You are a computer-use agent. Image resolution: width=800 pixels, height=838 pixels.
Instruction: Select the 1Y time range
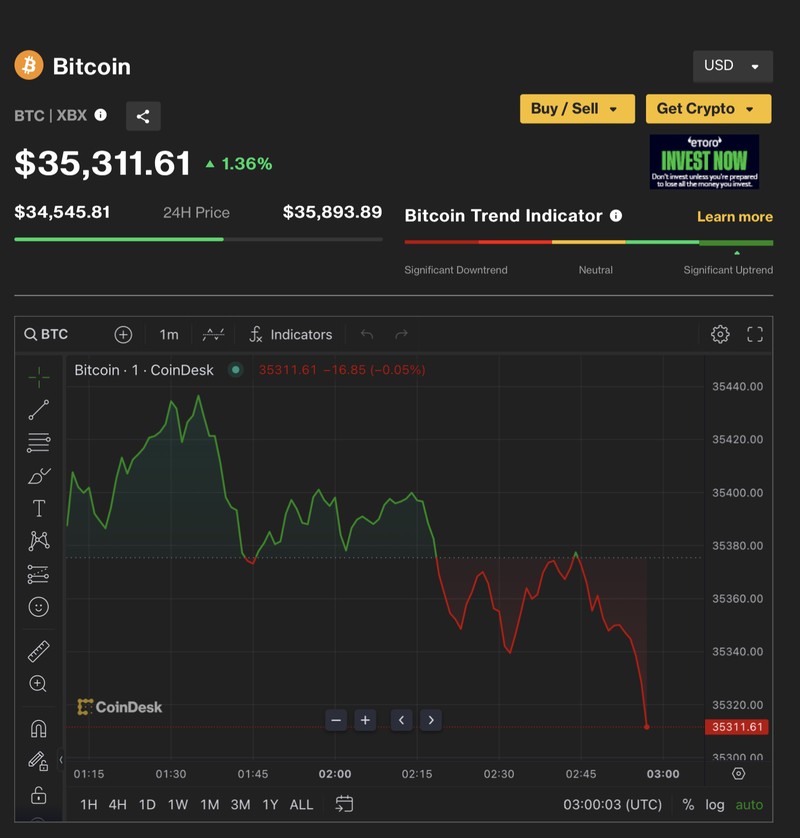(x=270, y=804)
